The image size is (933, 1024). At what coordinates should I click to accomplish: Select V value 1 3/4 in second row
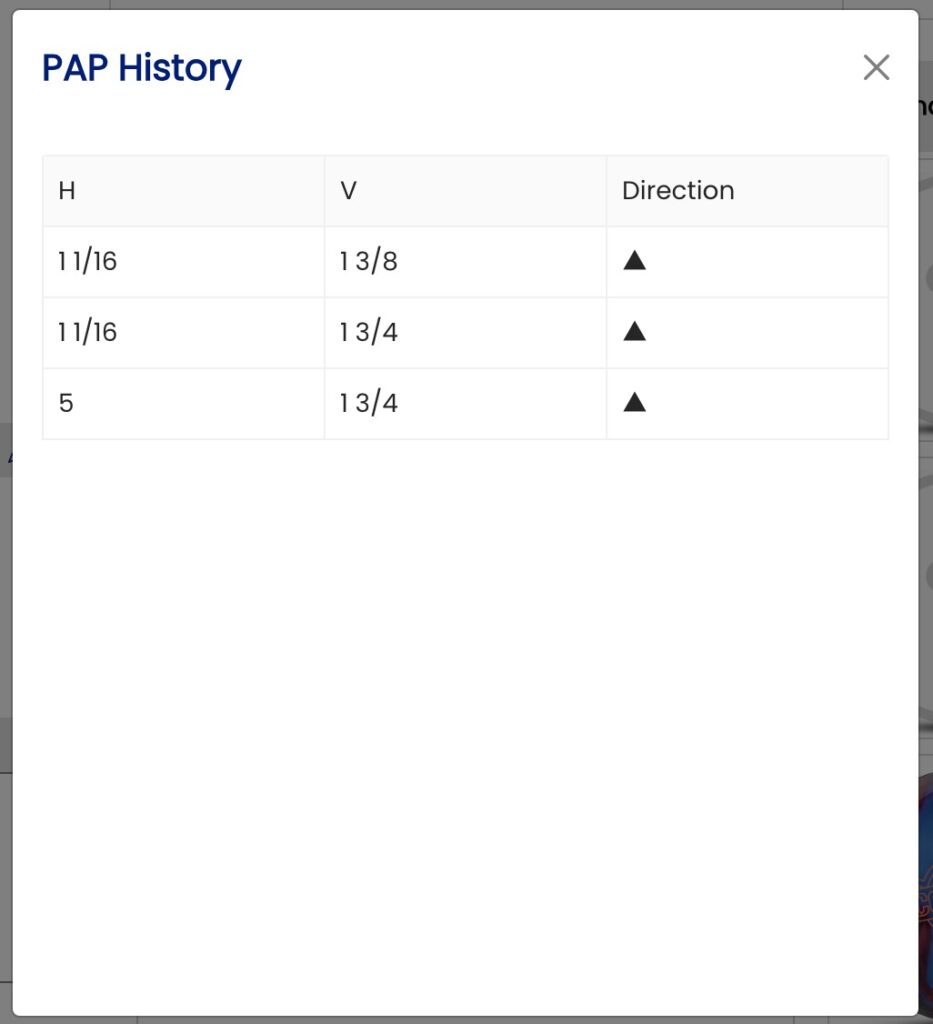coord(369,333)
